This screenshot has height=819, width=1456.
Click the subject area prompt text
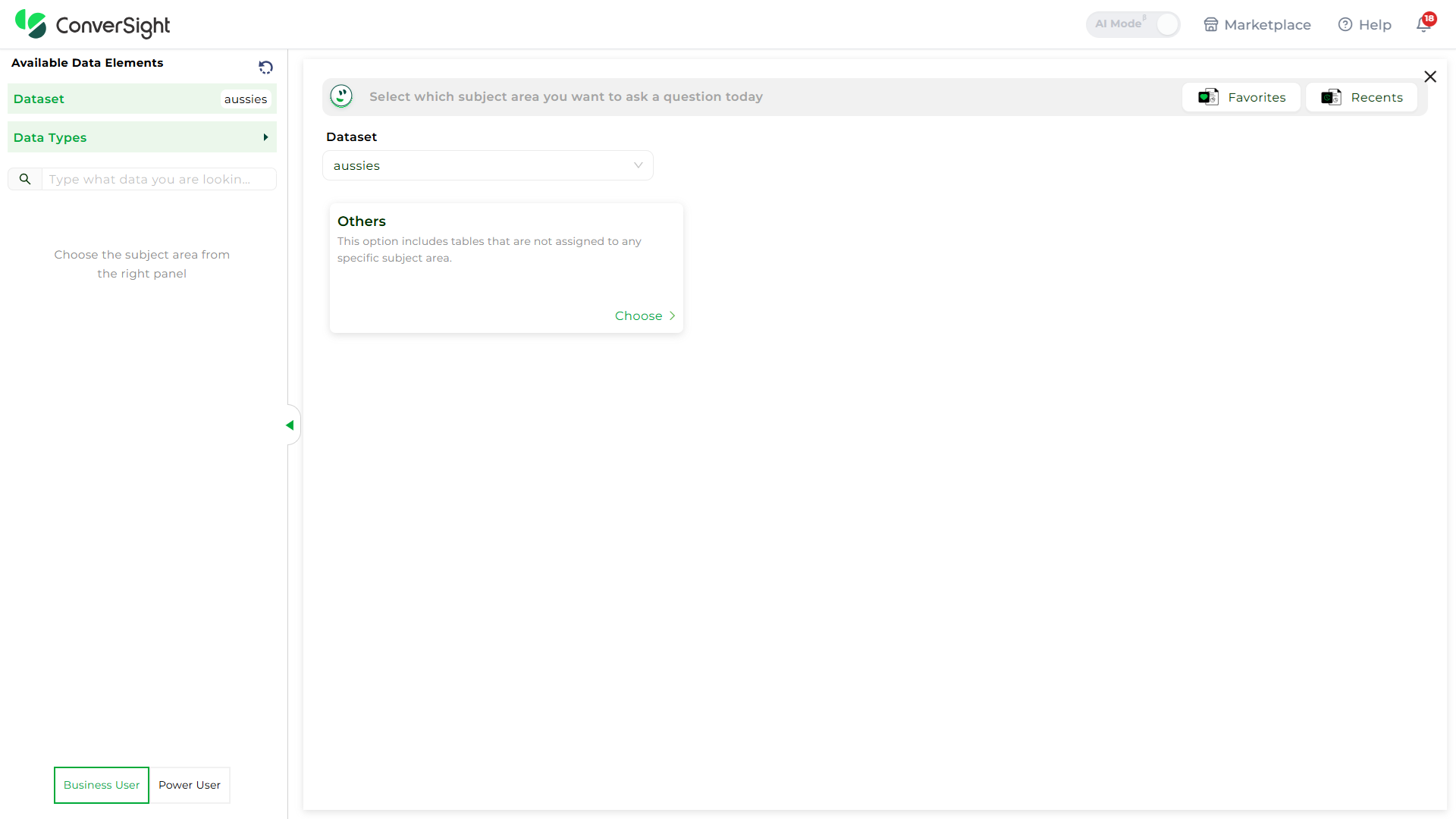[x=566, y=96]
